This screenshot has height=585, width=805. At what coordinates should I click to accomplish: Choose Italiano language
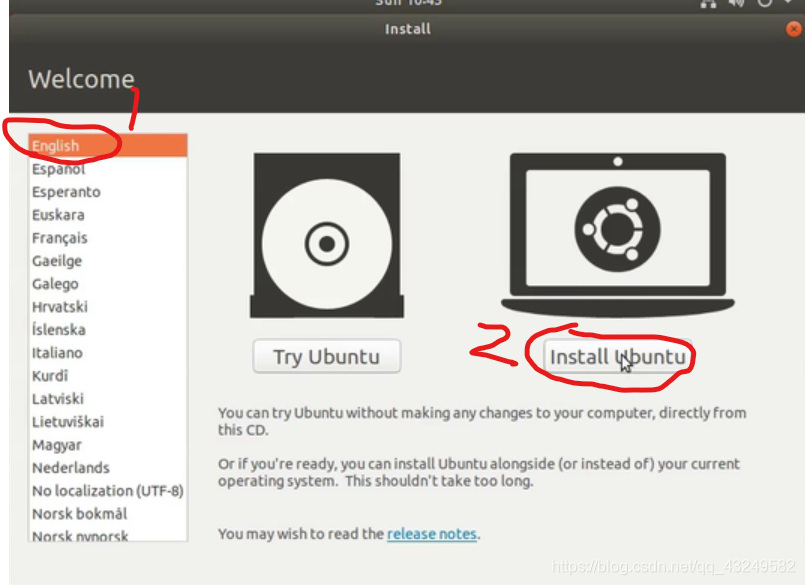point(108,353)
